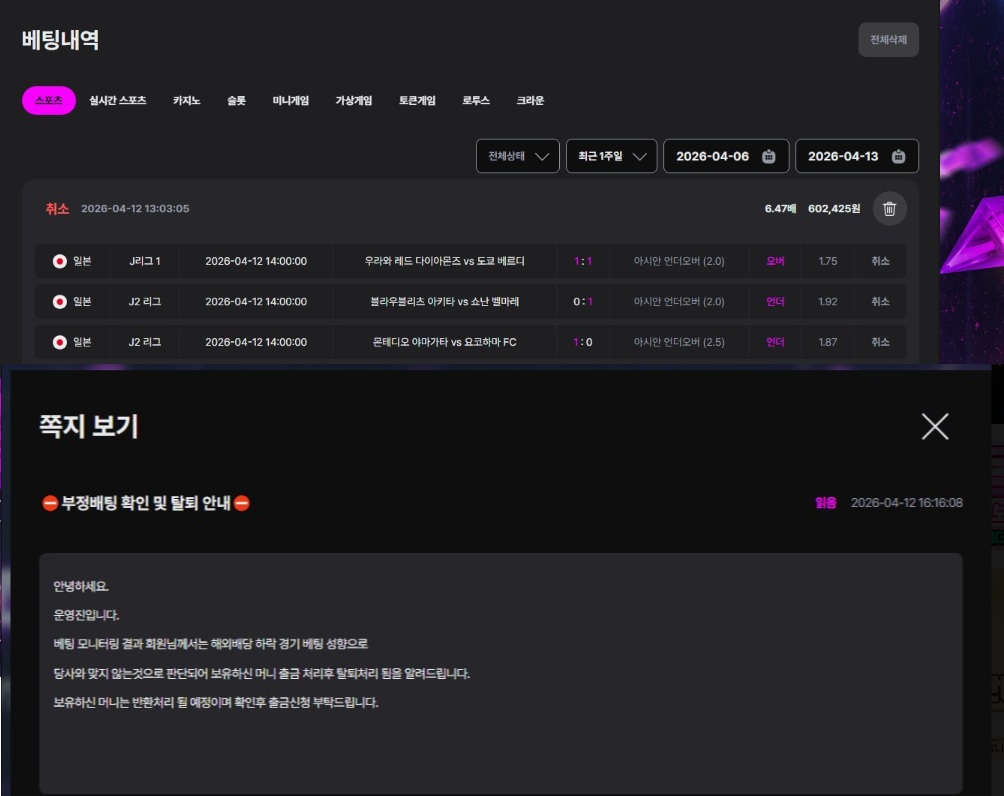1004x796 pixels.
Task: Click Japan flag icon for 블라우블리츠 아키타 match
Action: tap(60, 301)
